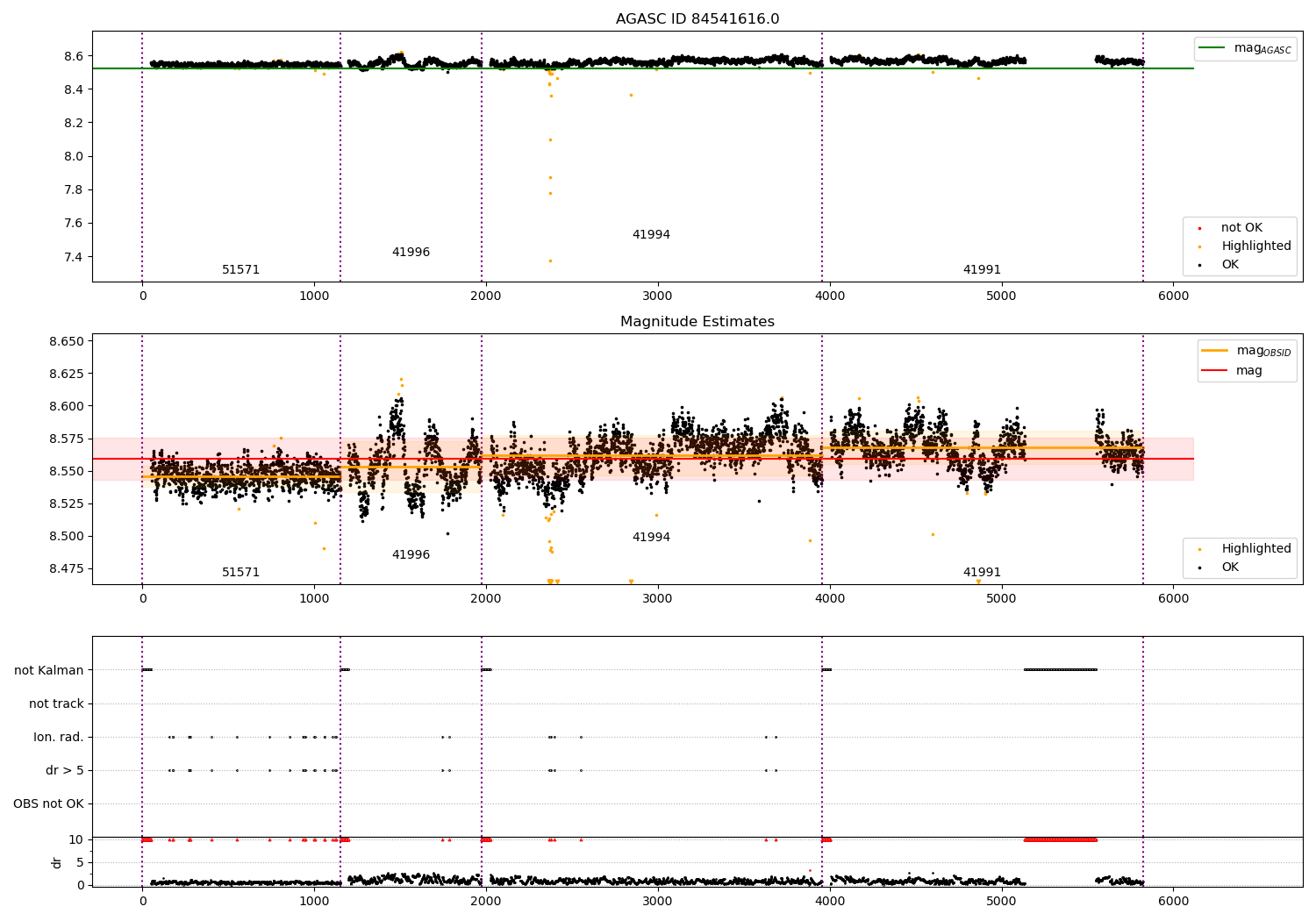
Task: Click the obsid label 41994 in middle plot
Action: point(651,538)
